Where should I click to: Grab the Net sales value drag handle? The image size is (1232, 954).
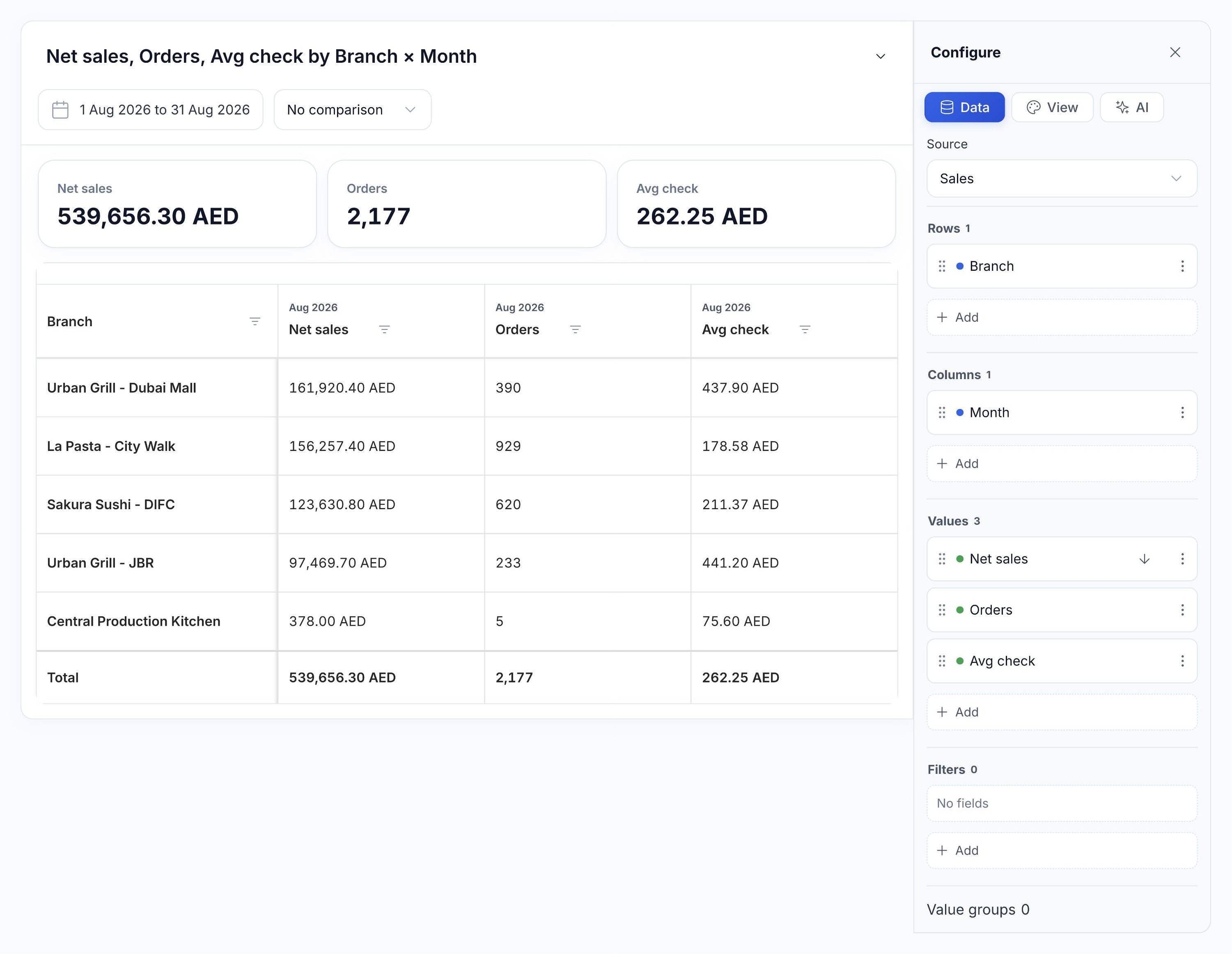coord(942,559)
